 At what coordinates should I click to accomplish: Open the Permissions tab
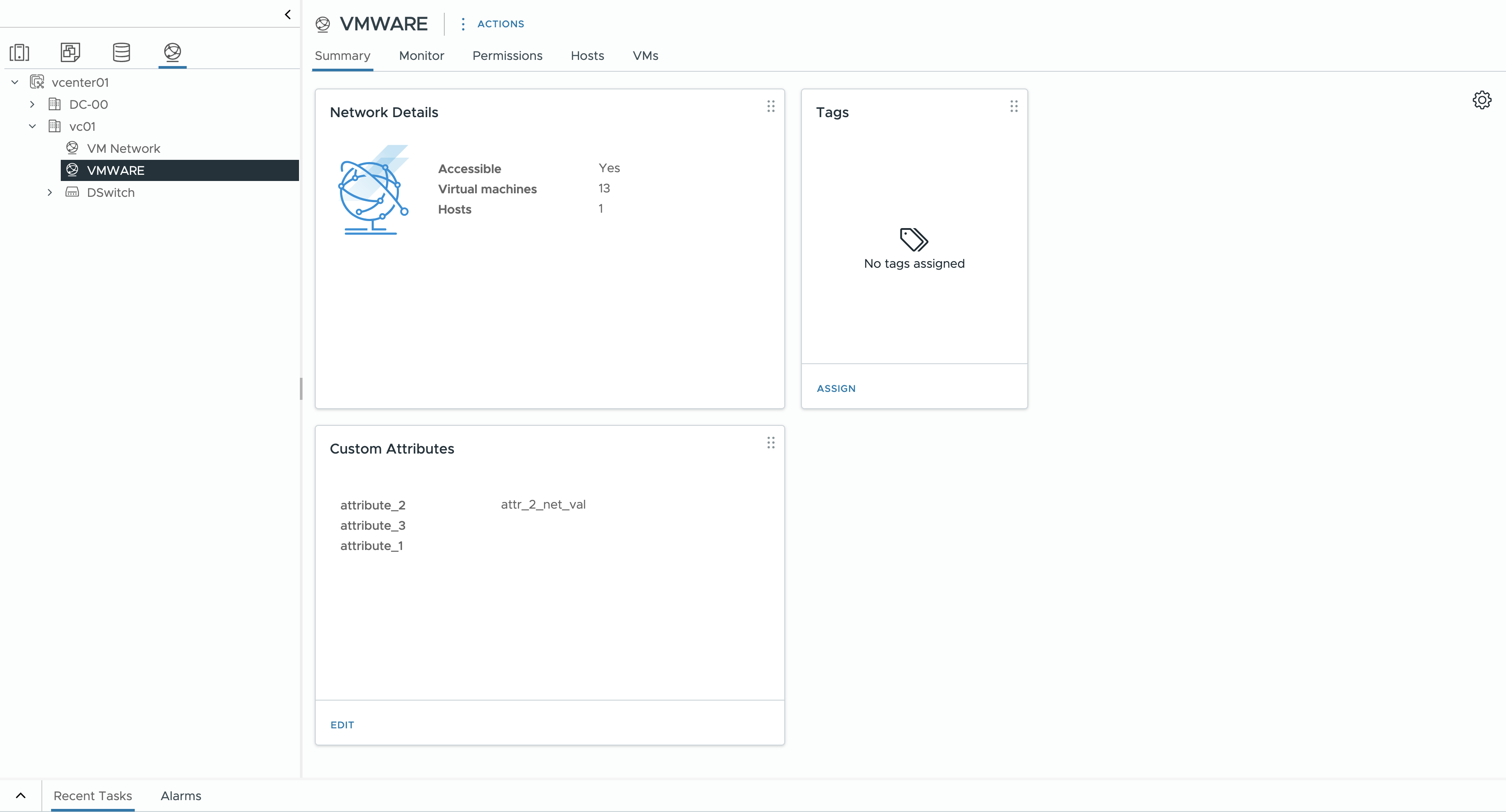click(x=507, y=56)
